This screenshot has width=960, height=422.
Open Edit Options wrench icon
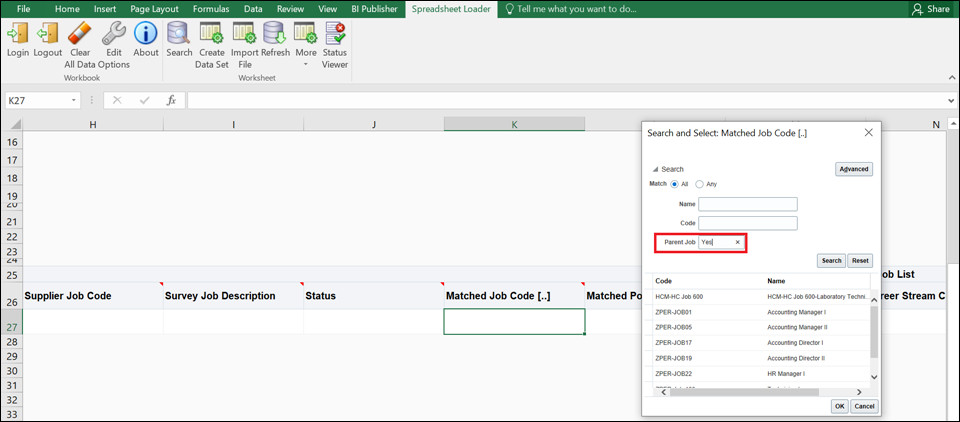(114, 32)
